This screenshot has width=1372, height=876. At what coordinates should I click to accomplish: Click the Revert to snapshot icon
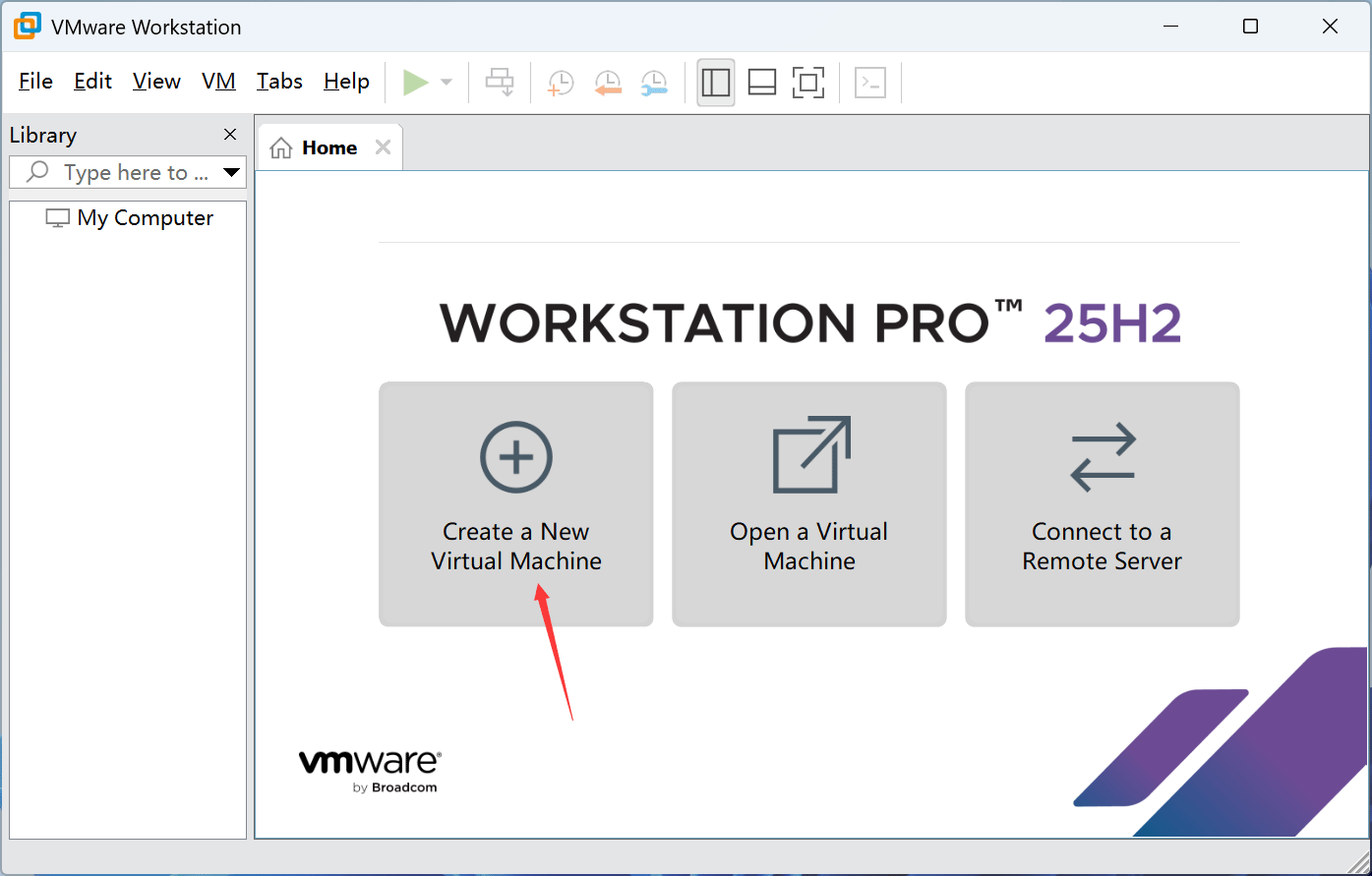coord(608,83)
